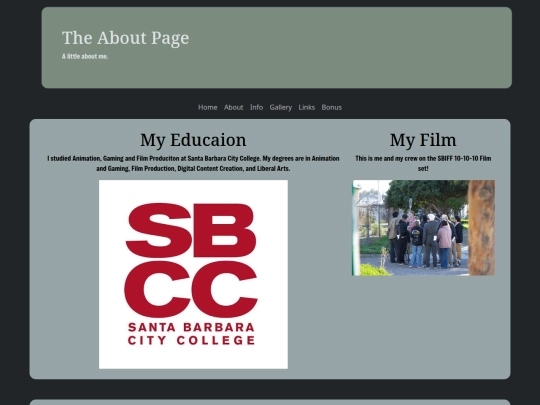540x405 pixels.
Task: Open the Gallery navigation link
Action: [281, 107]
